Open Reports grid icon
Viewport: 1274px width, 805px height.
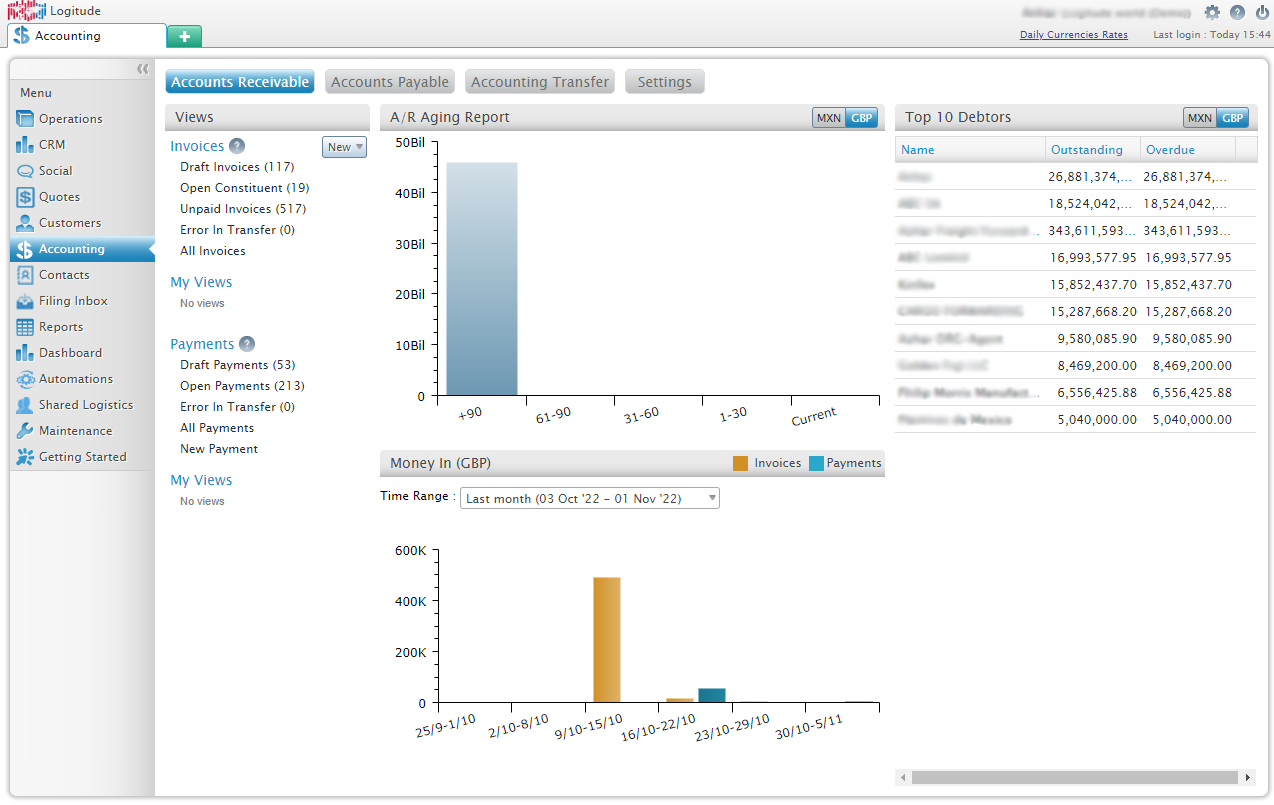tap(25, 326)
